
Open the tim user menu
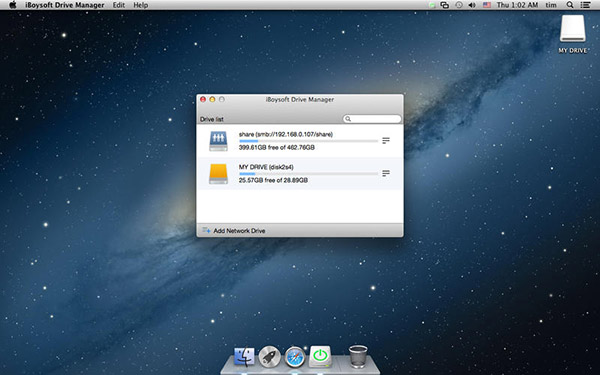551,5
